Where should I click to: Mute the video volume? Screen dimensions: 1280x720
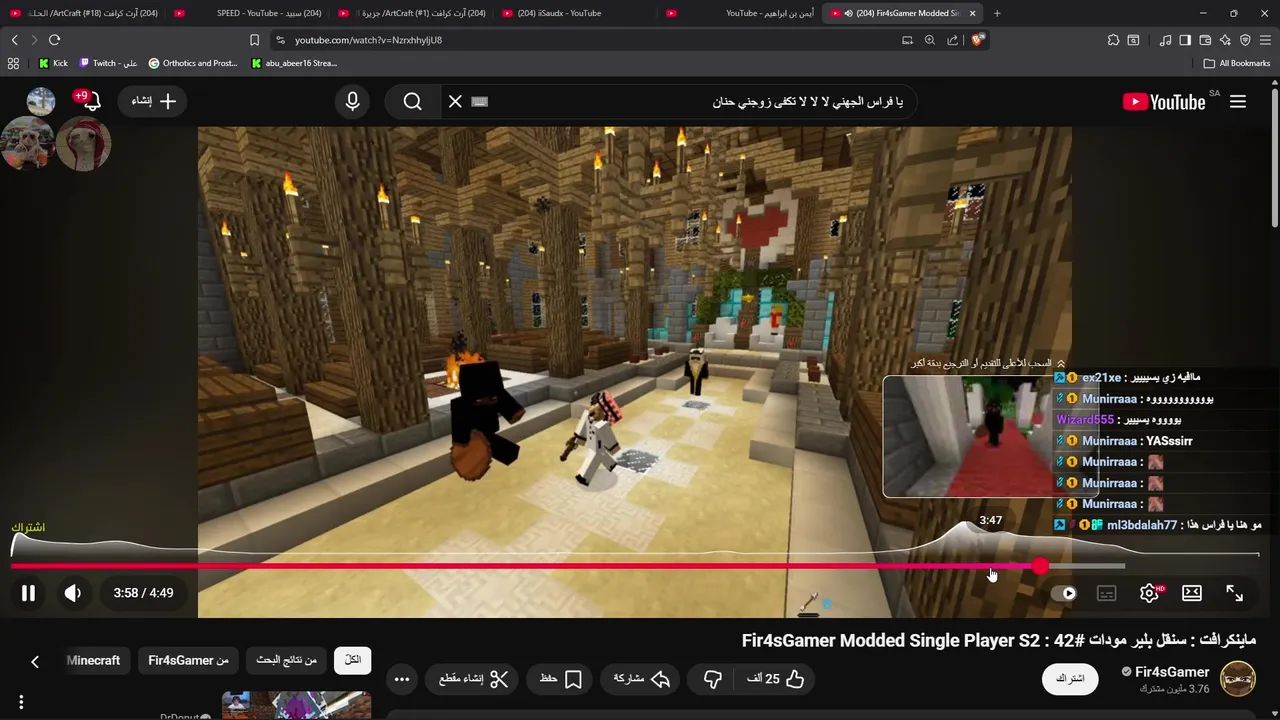(73, 593)
